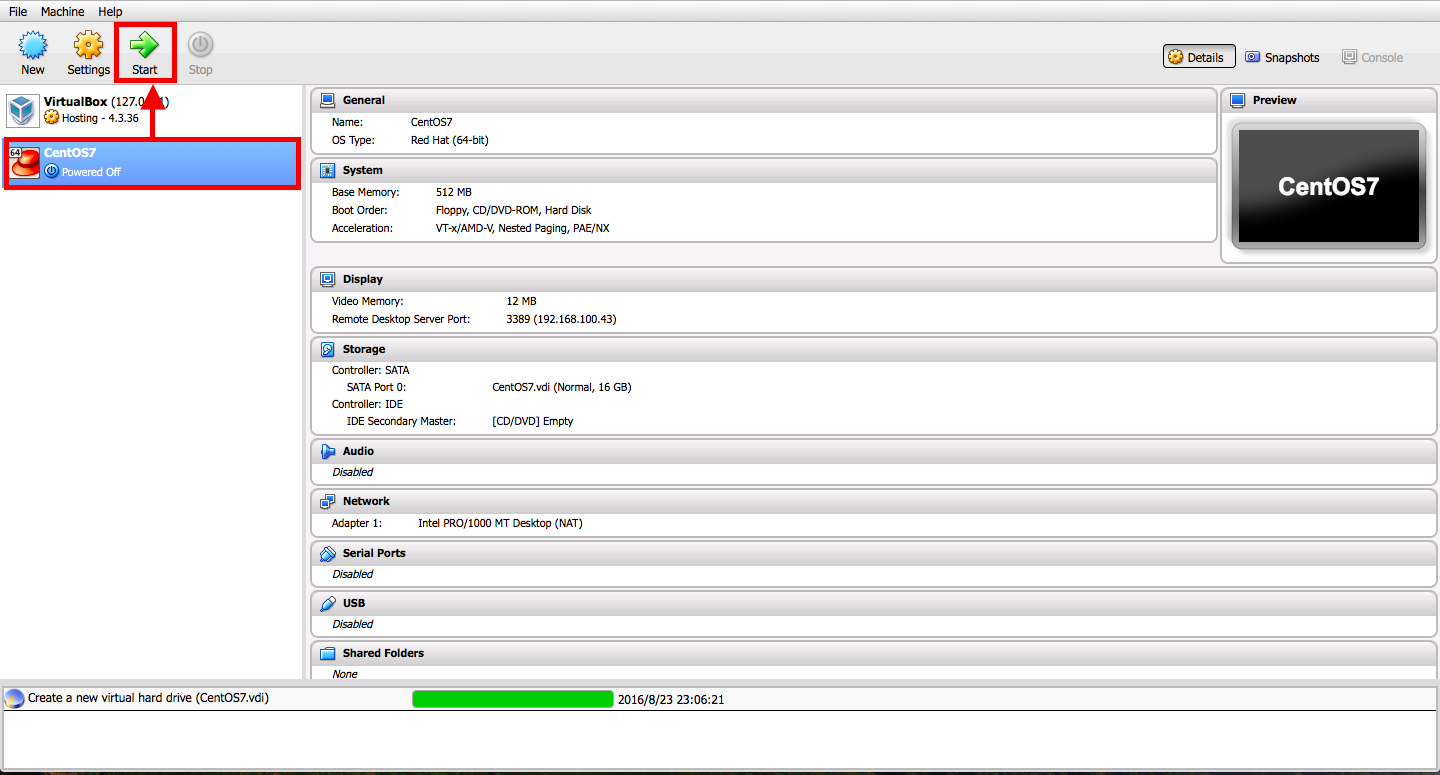Click CentOS7.vdi (Normal, 16 GB) storage entry
Viewport: 1440px width, 775px height.
coord(562,387)
